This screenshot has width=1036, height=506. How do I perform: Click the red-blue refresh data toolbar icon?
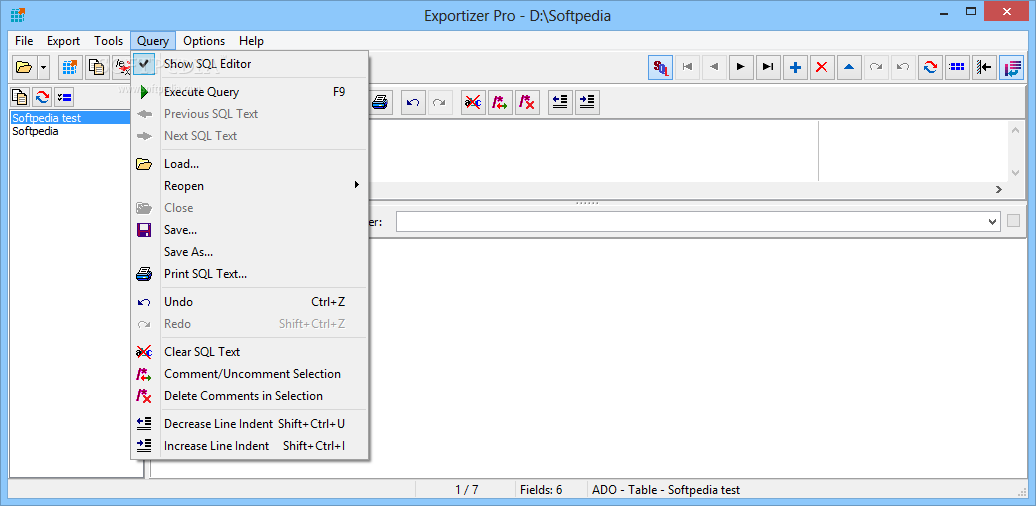click(930, 67)
